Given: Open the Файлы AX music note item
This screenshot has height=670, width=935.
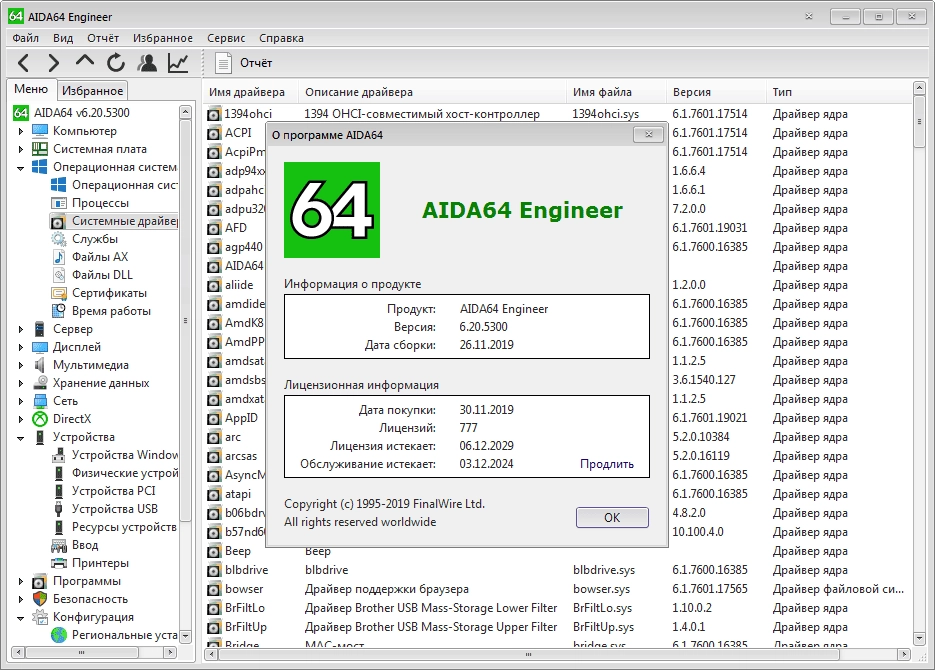Looking at the screenshot, I should (58, 256).
